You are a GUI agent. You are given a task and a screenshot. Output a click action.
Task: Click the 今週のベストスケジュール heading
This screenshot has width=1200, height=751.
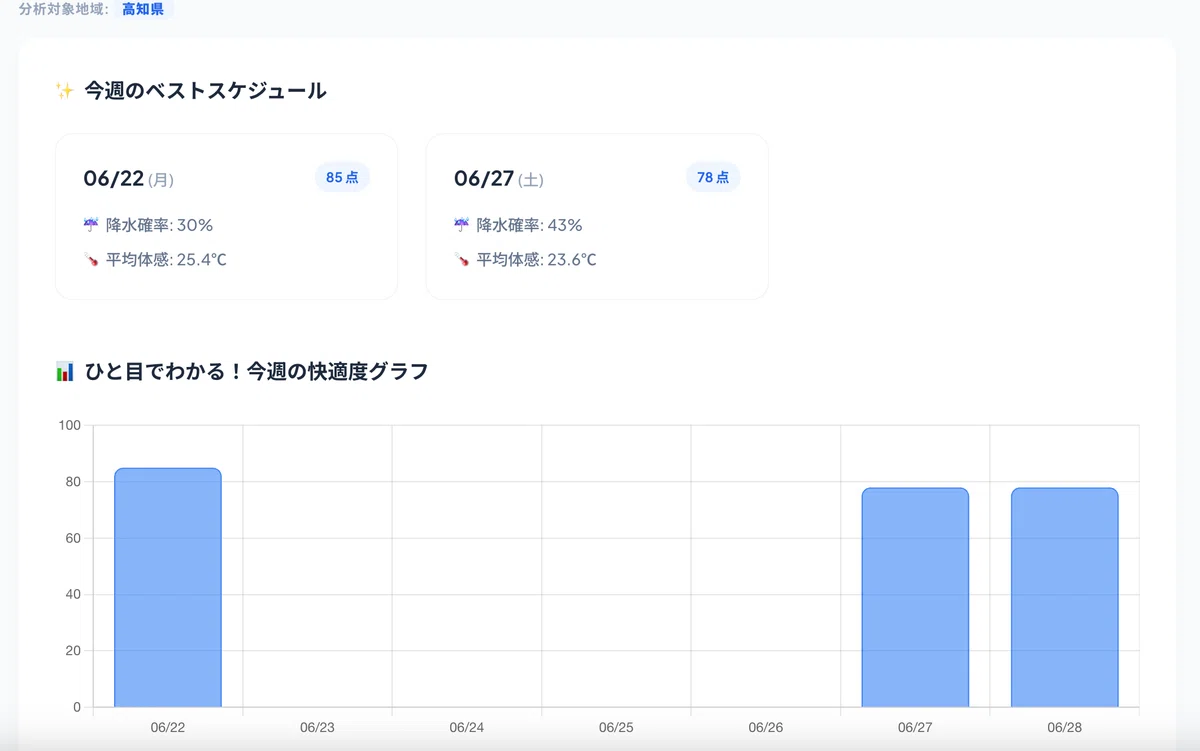pyautogui.click(x=205, y=91)
